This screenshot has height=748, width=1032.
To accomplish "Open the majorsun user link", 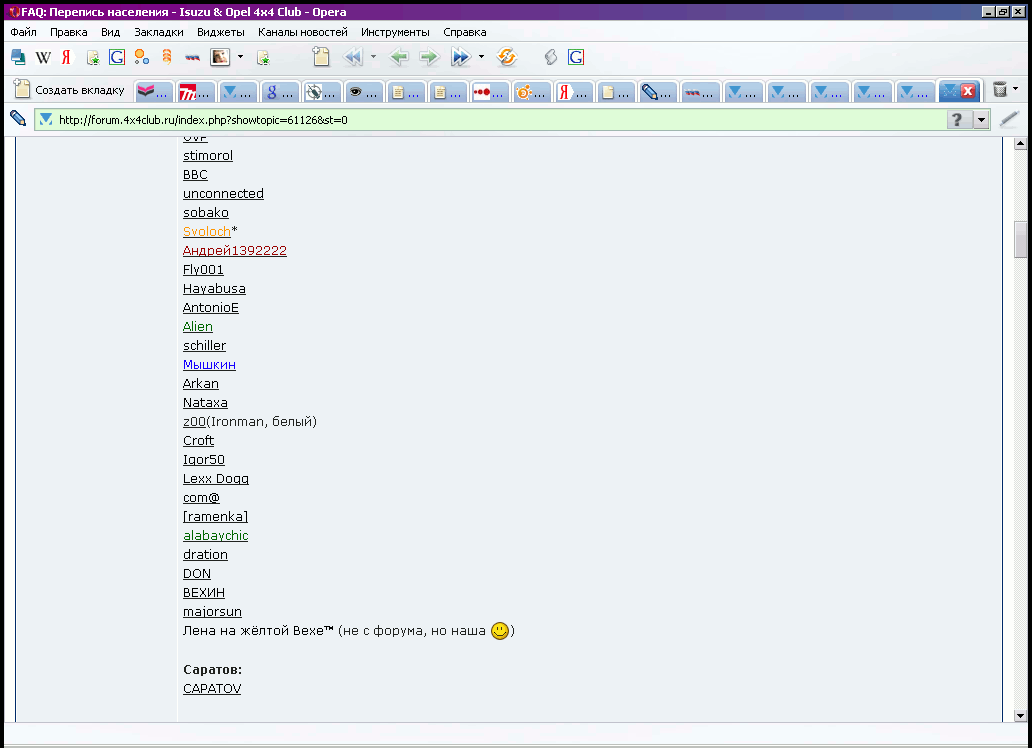I will [x=213, y=612].
